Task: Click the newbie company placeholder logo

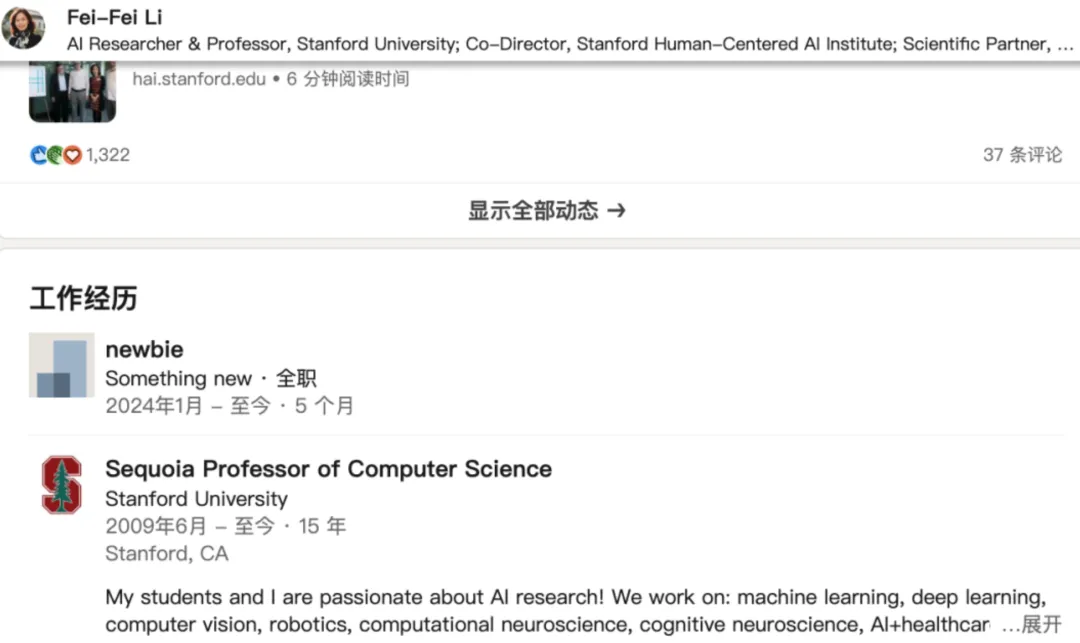Action: [61, 365]
